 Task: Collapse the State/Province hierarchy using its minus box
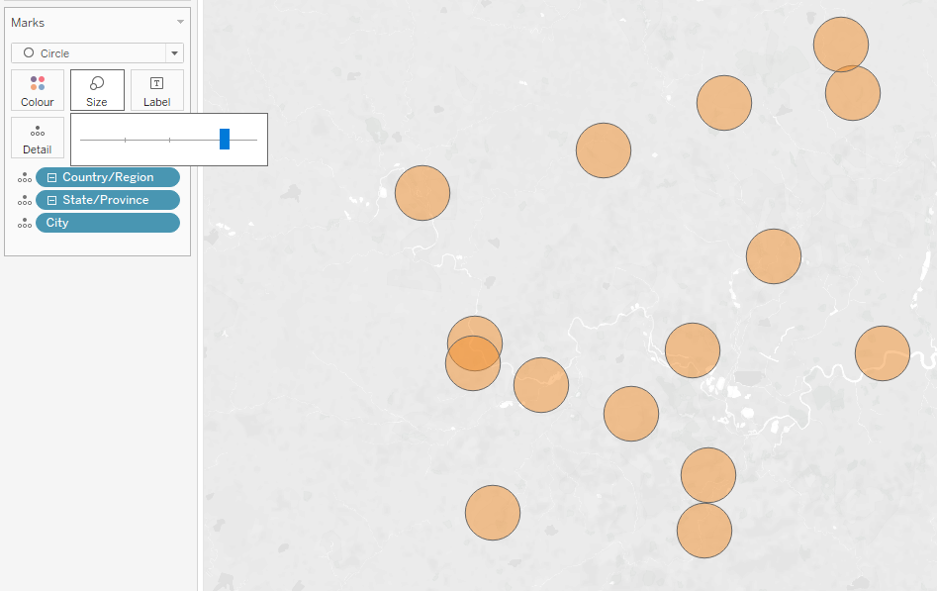click(52, 200)
